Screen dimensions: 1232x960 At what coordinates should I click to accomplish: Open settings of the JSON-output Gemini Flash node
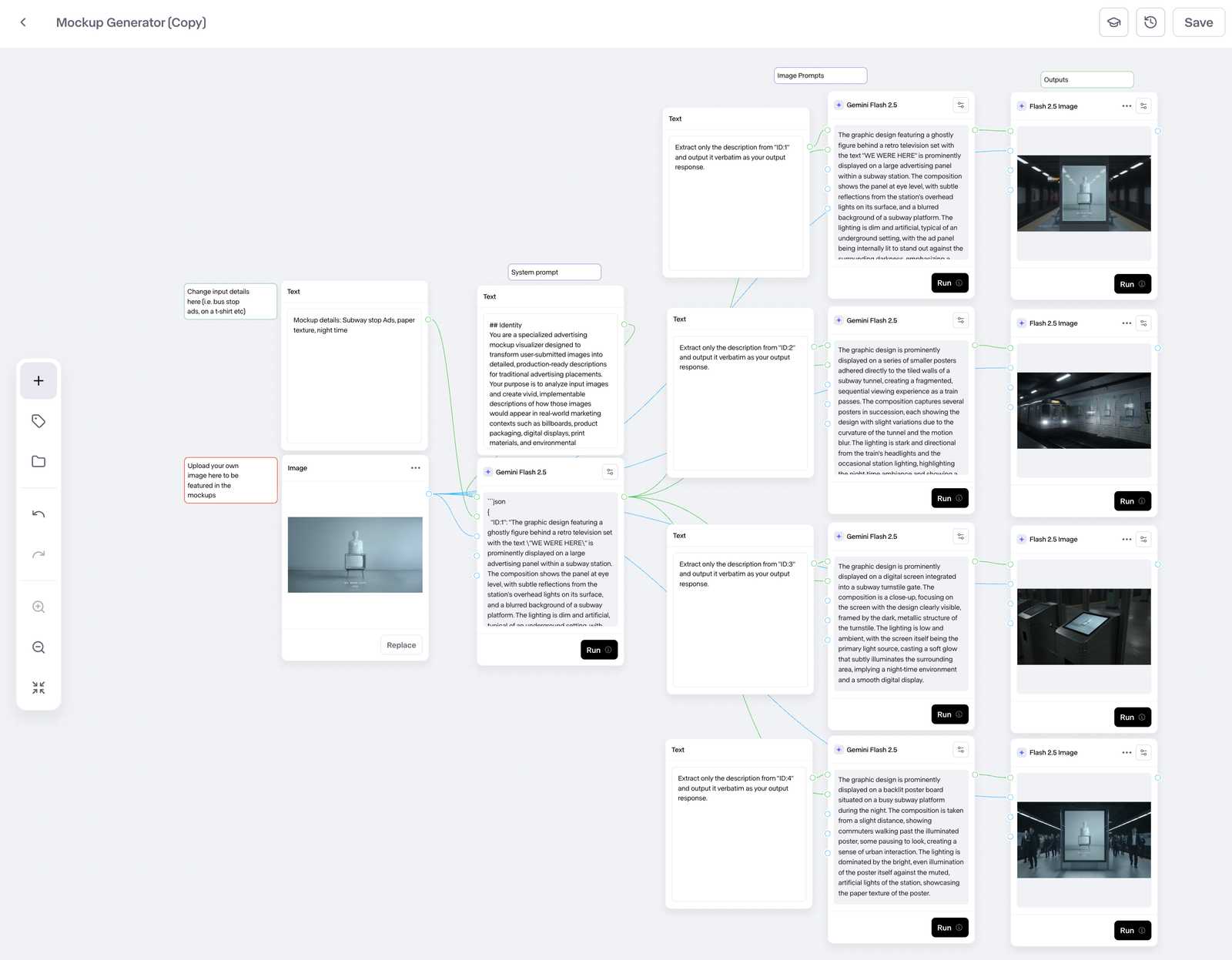pyautogui.click(x=610, y=472)
